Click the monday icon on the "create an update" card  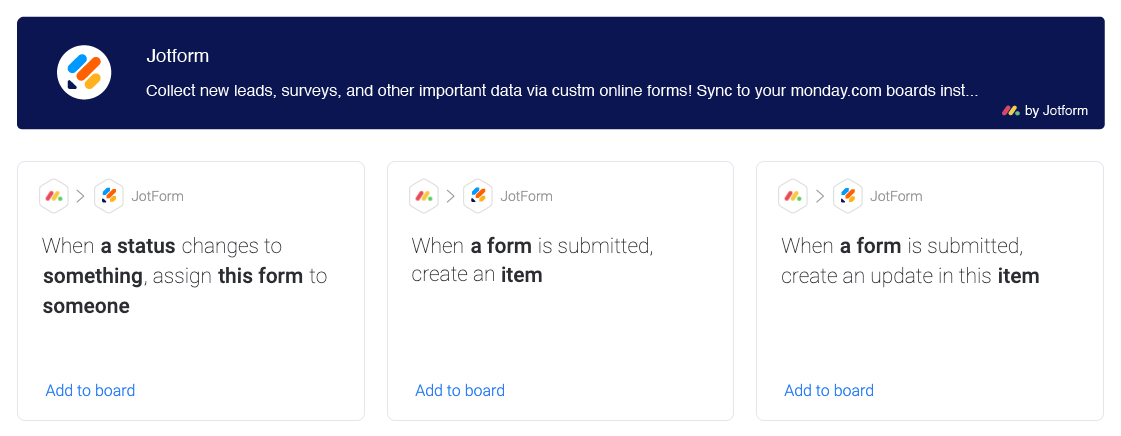793,196
